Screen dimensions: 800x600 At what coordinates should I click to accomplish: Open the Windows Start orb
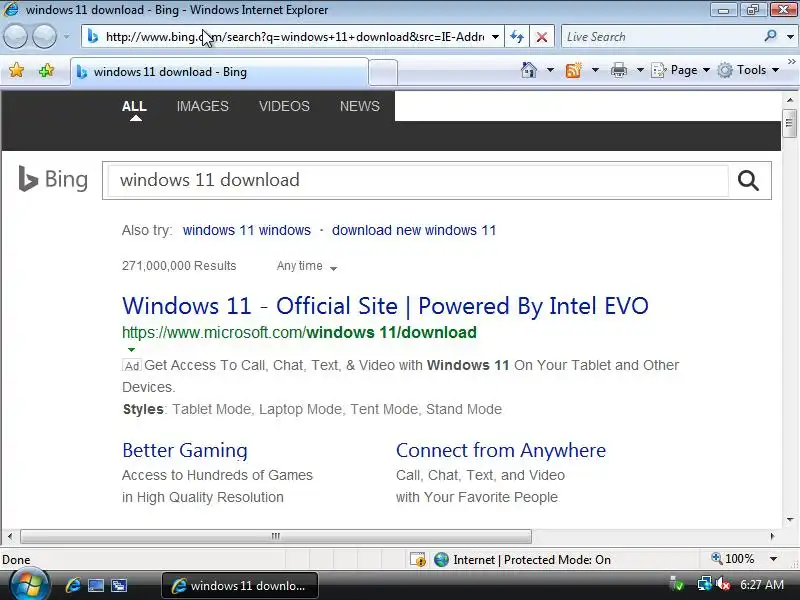[28, 585]
